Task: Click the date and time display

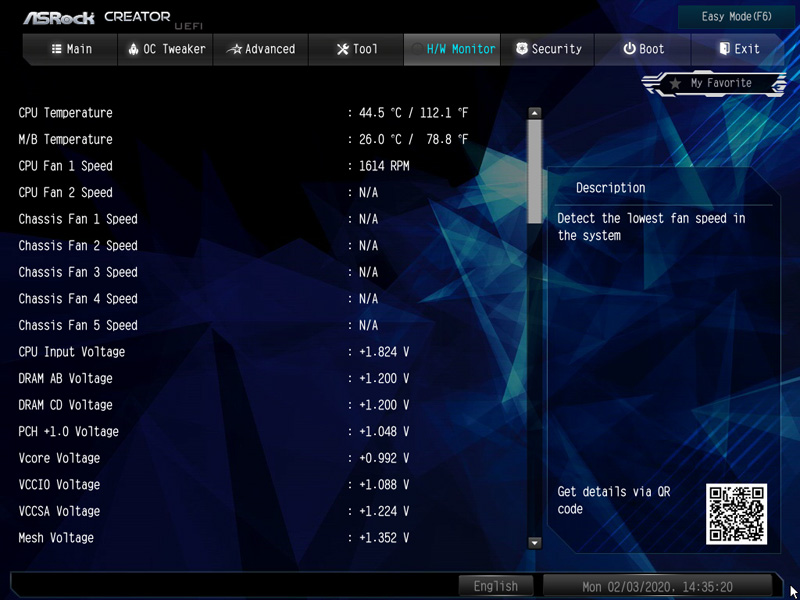Action: pos(657,586)
